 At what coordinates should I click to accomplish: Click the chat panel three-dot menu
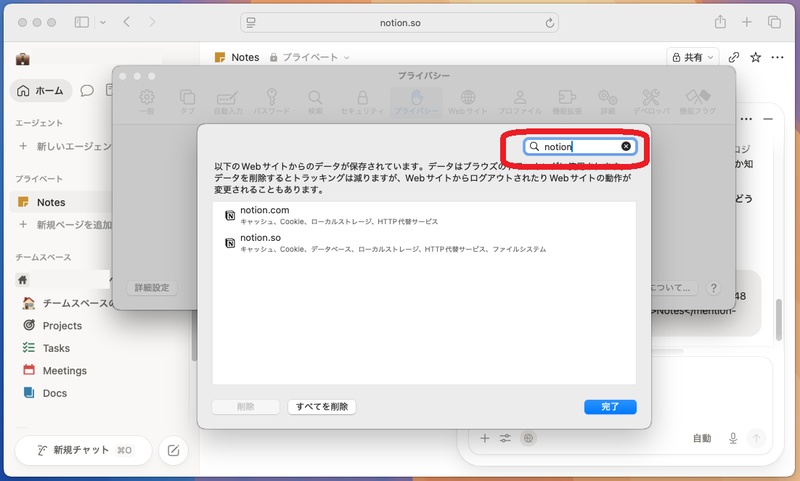[x=746, y=119]
